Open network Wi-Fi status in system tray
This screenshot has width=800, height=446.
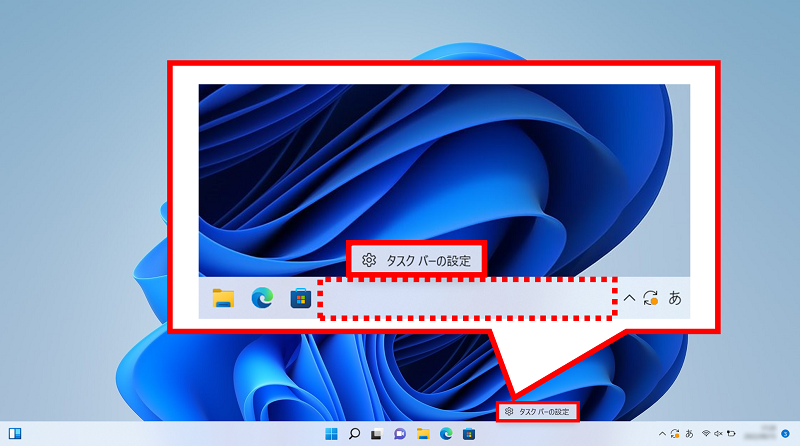click(x=706, y=434)
